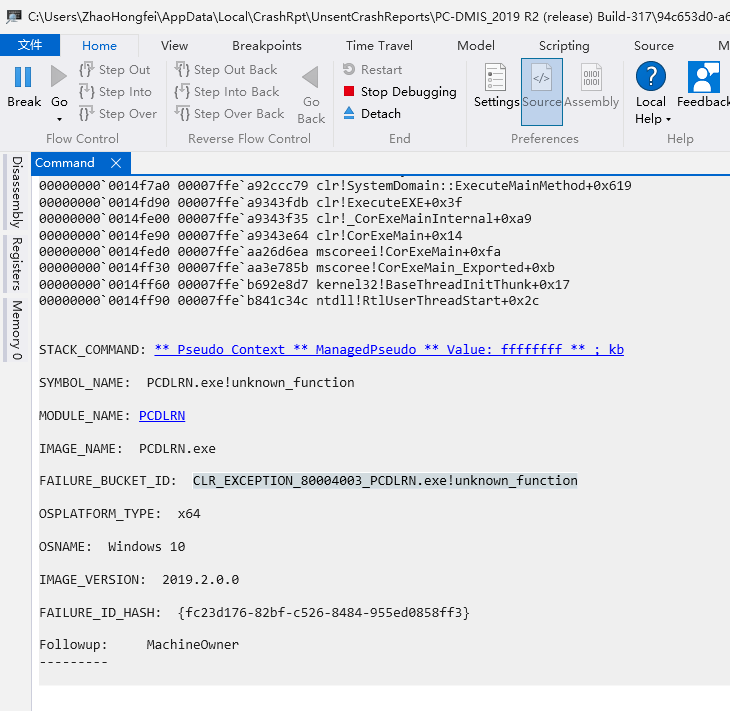Click the Step Out icon
Viewport: 730px width, 711px height.
click(86, 70)
